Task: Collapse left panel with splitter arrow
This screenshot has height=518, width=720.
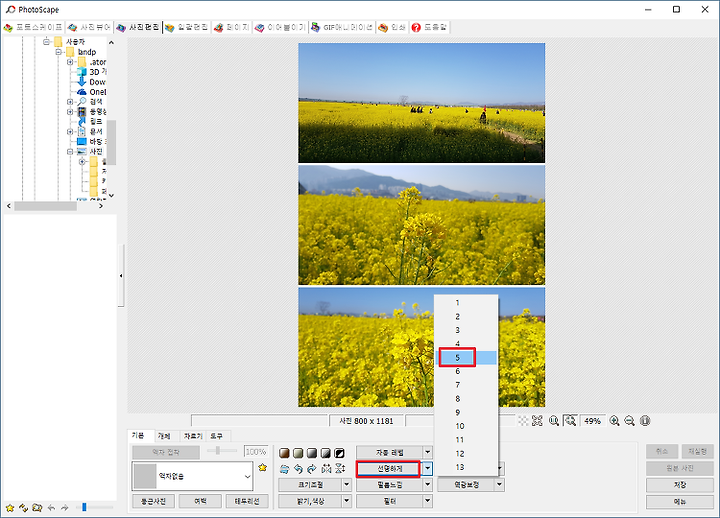Action: [121, 276]
